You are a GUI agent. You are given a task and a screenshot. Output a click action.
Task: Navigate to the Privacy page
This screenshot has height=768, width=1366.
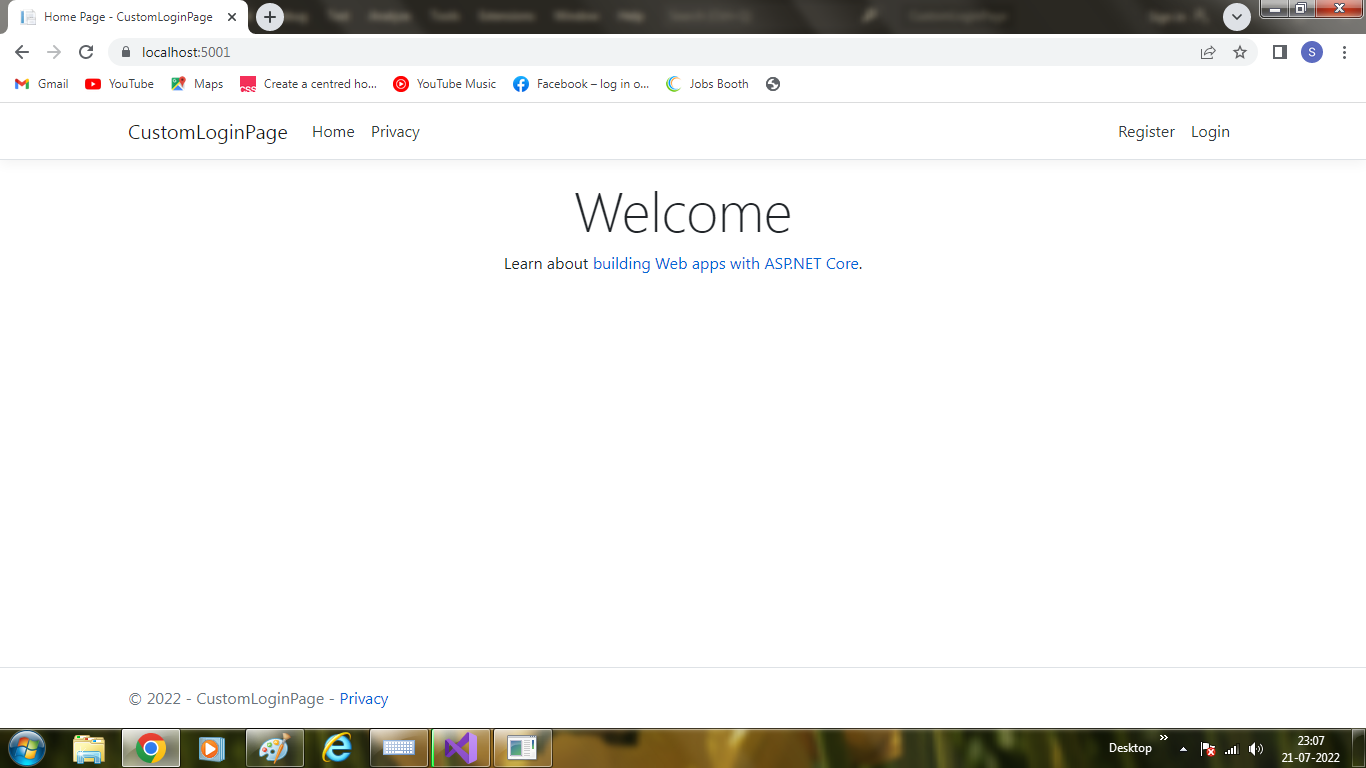click(395, 131)
